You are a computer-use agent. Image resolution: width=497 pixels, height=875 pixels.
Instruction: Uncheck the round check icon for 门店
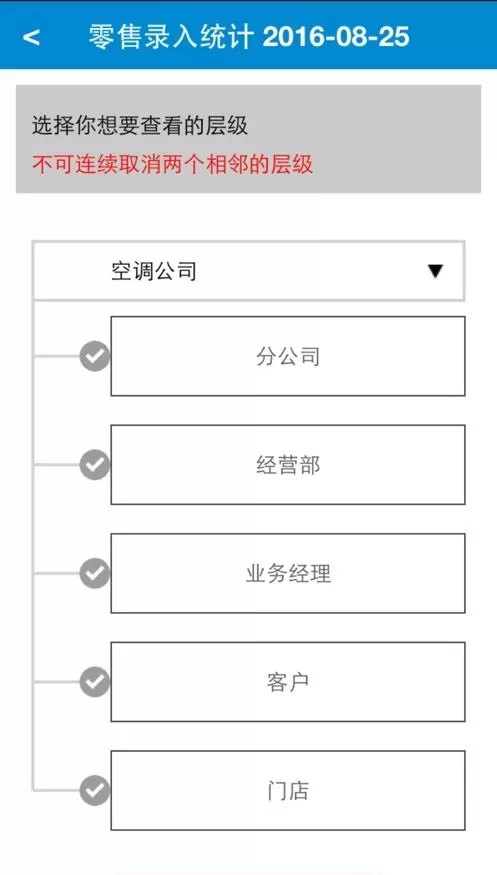[95, 790]
